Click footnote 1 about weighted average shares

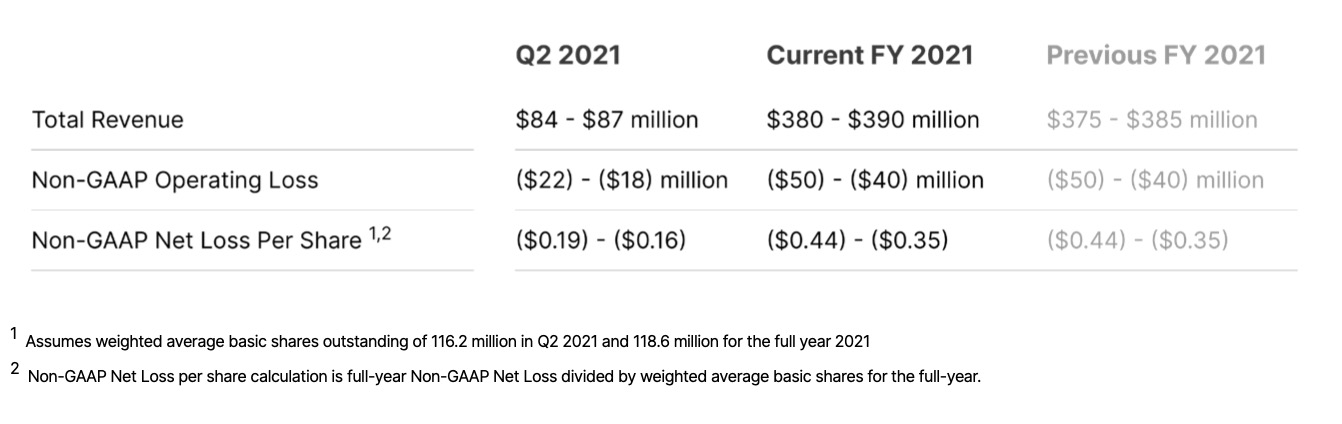[x=447, y=342]
